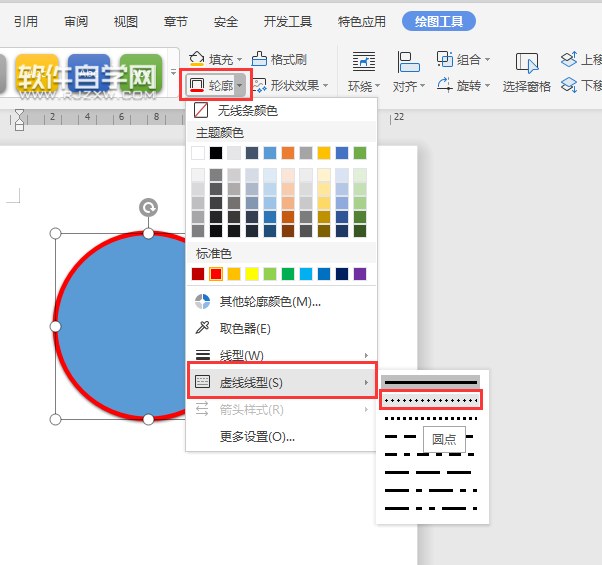Click the Wrap text (环绕) icon
The image size is (602, 565).
(364, 61)
